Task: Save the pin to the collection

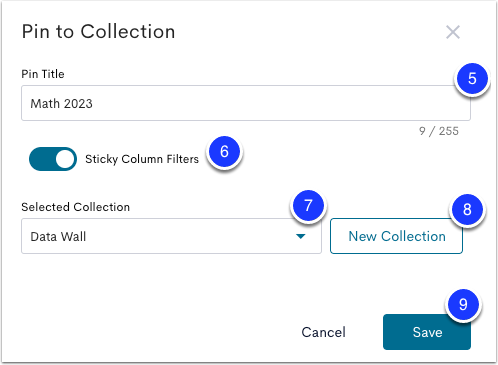Action: [427, 332]
